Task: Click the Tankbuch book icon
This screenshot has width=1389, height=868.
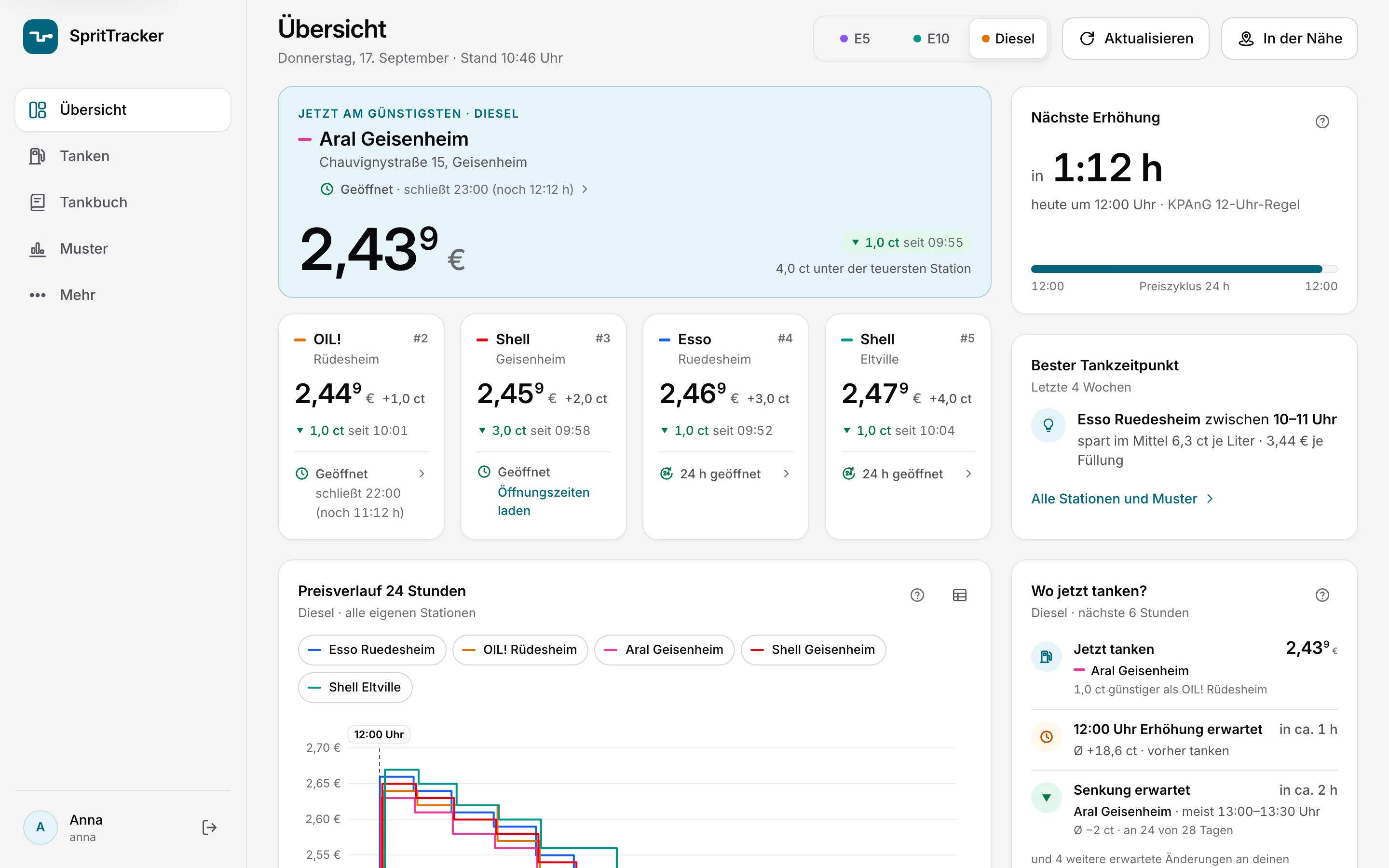Action: click(x=37, y=202)
